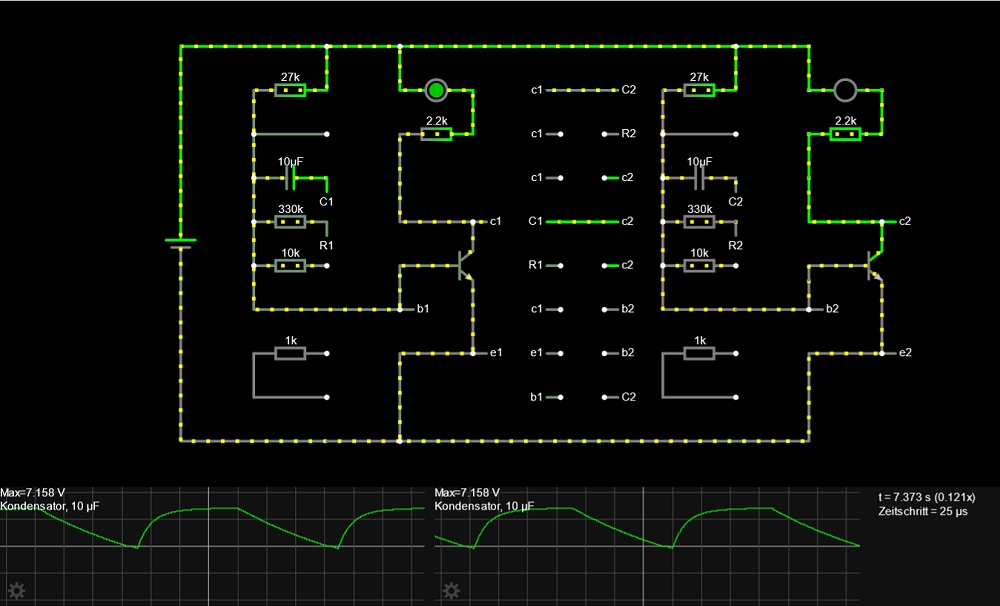Image resolution: width=1000 pixels, height=606 pixels.
Task: Toggle the switch between R1 and c2
Action: pyautogui.click(x=583, y=266)
